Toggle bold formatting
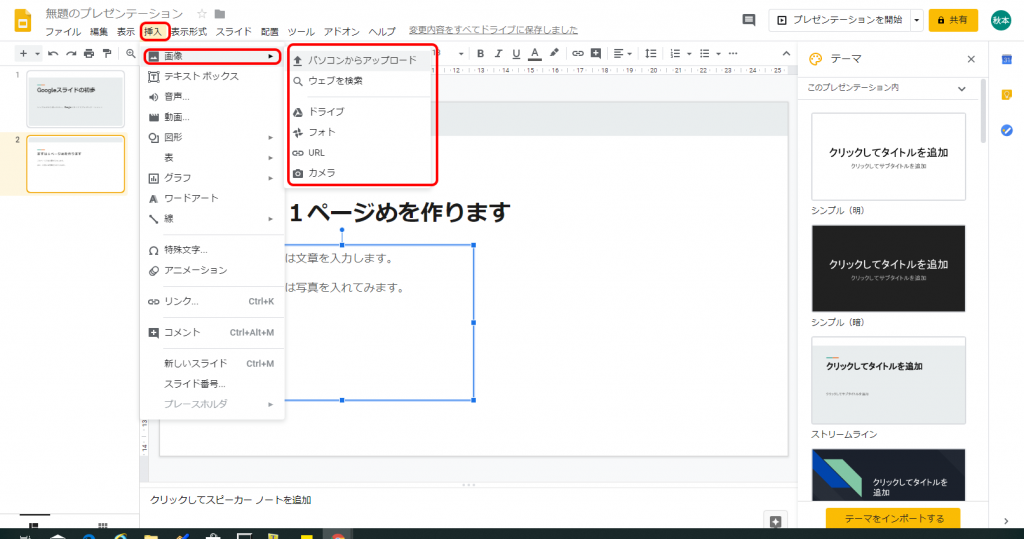Screen dimensions: 1024x539 [x=480, y=54]
